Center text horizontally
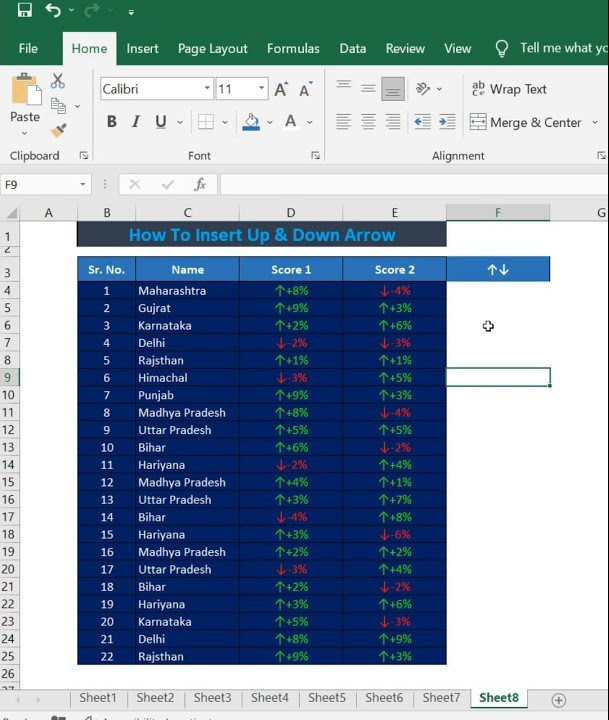 (x=368, y=122)
